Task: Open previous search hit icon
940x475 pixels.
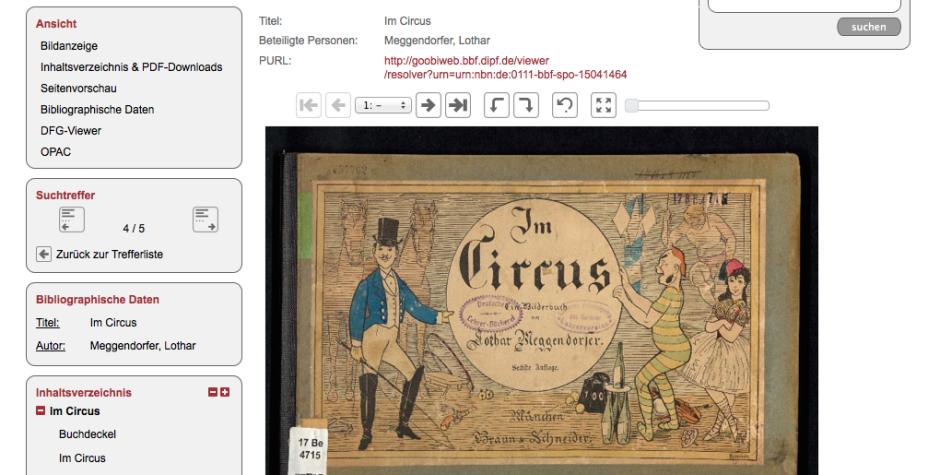Action: point(72,220)
